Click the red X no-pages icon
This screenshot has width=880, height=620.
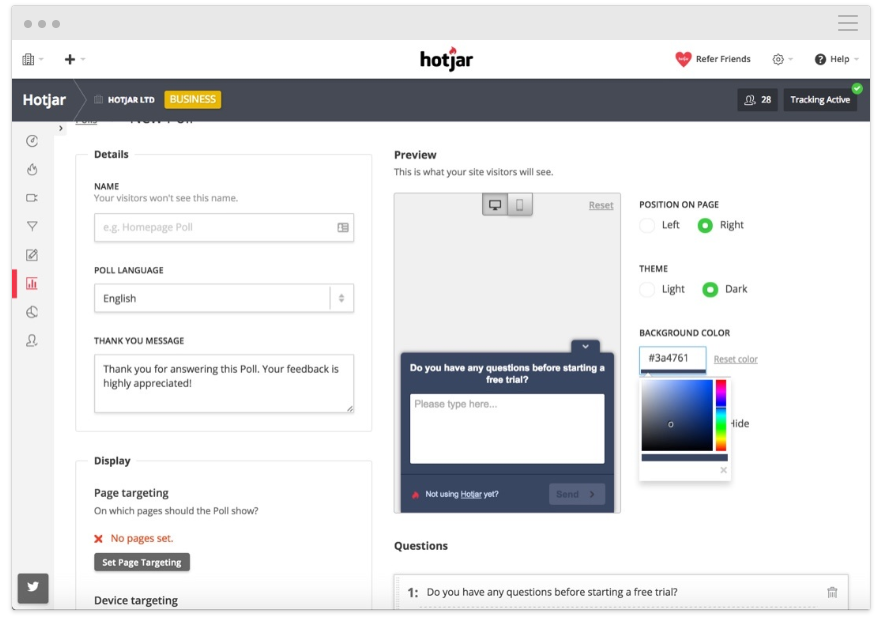[98, 539]
